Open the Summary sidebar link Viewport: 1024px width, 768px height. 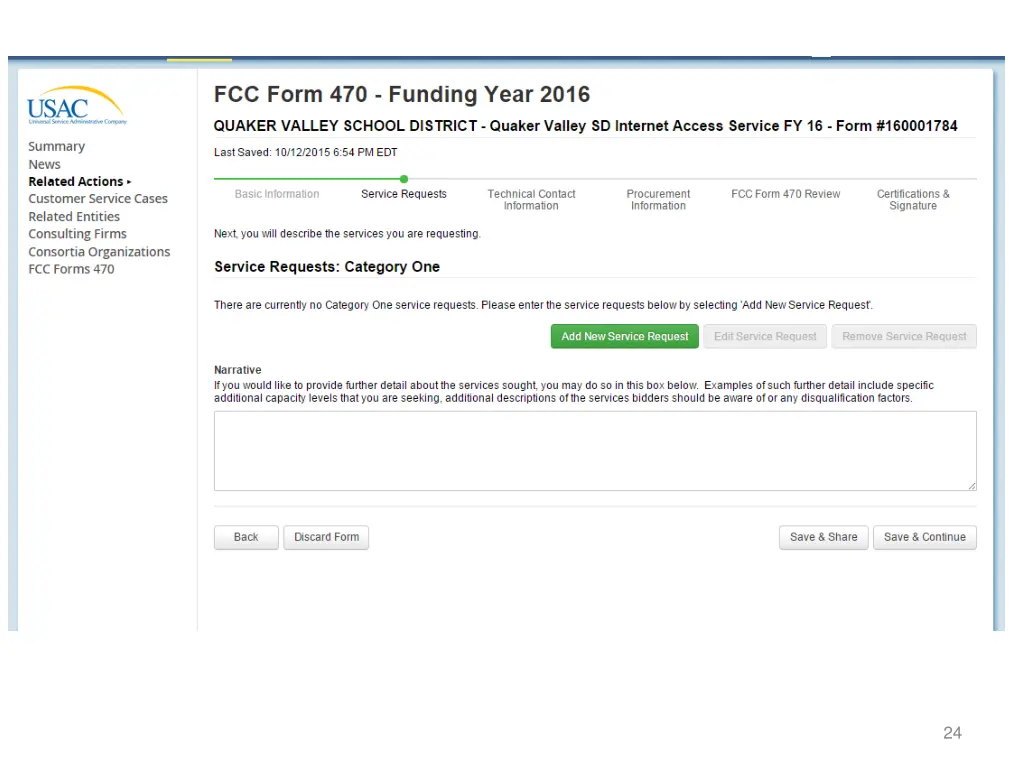[x=56, y=146]
